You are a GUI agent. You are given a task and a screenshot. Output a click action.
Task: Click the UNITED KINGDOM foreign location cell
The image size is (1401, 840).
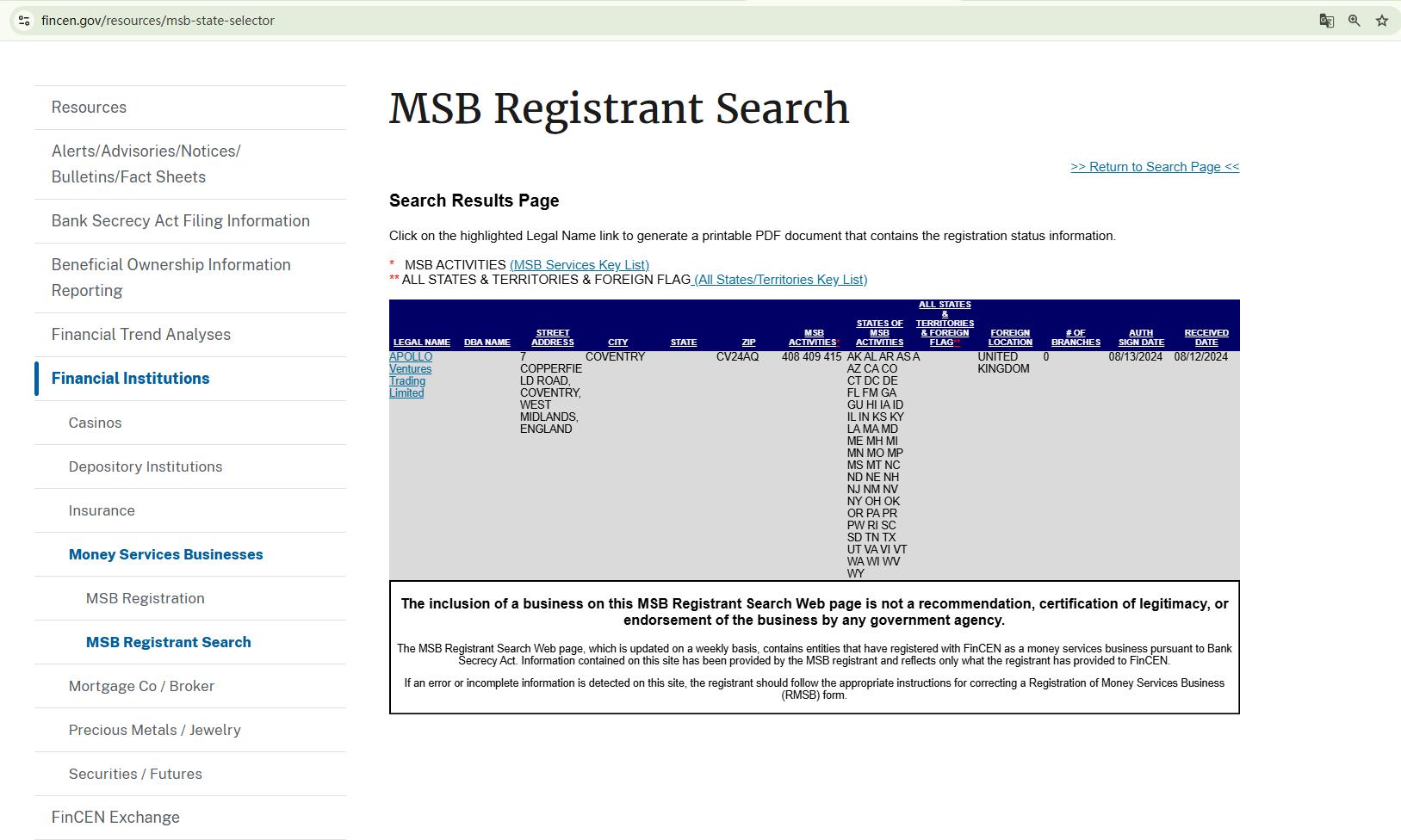tap(1003, 363)
